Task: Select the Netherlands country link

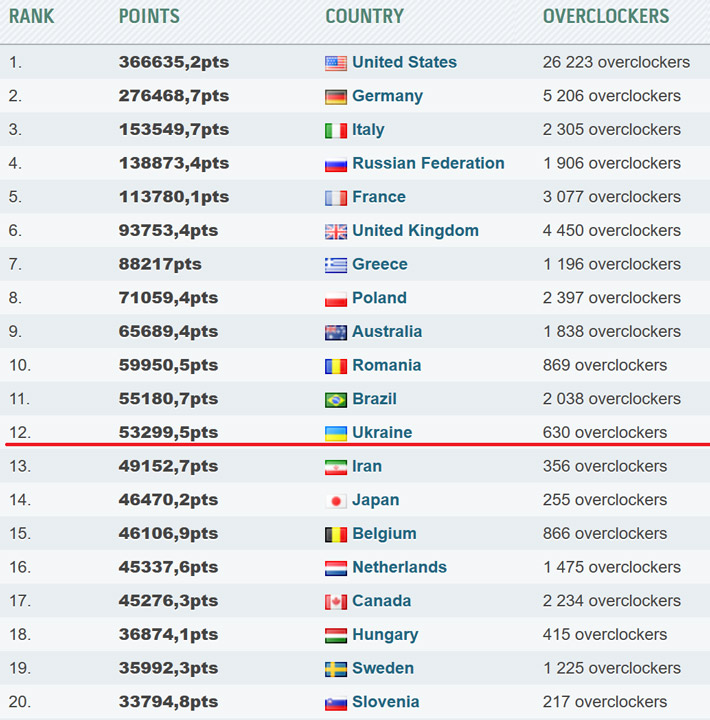Action: coord(399,567)
